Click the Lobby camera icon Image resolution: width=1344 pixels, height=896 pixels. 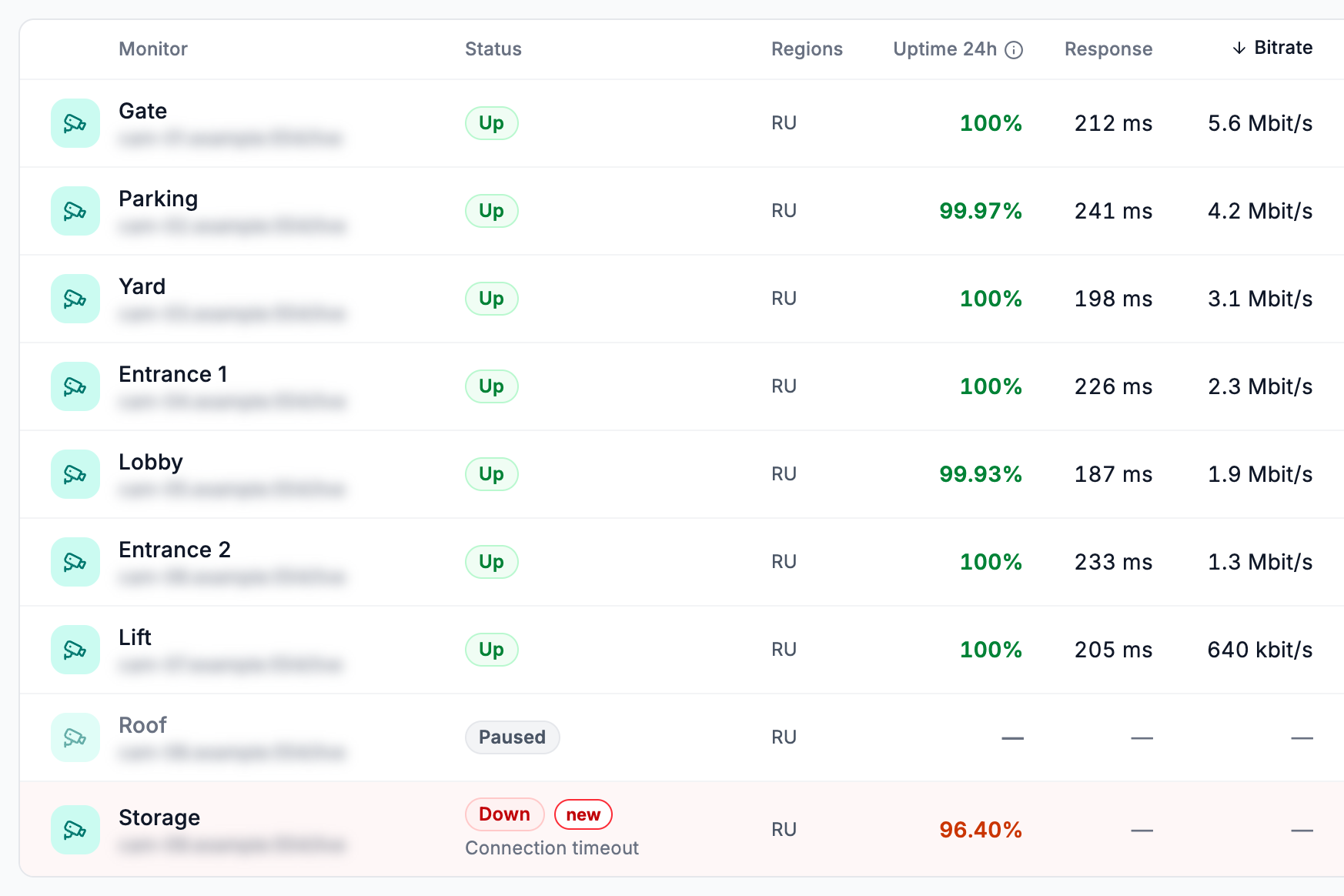(75, 474)
